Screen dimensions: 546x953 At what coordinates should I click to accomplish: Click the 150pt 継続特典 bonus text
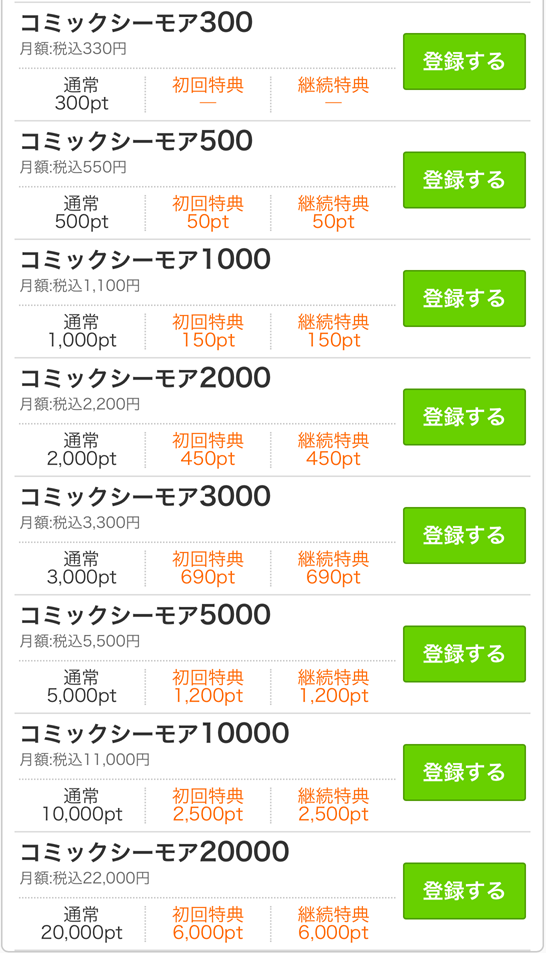(333, 340)
